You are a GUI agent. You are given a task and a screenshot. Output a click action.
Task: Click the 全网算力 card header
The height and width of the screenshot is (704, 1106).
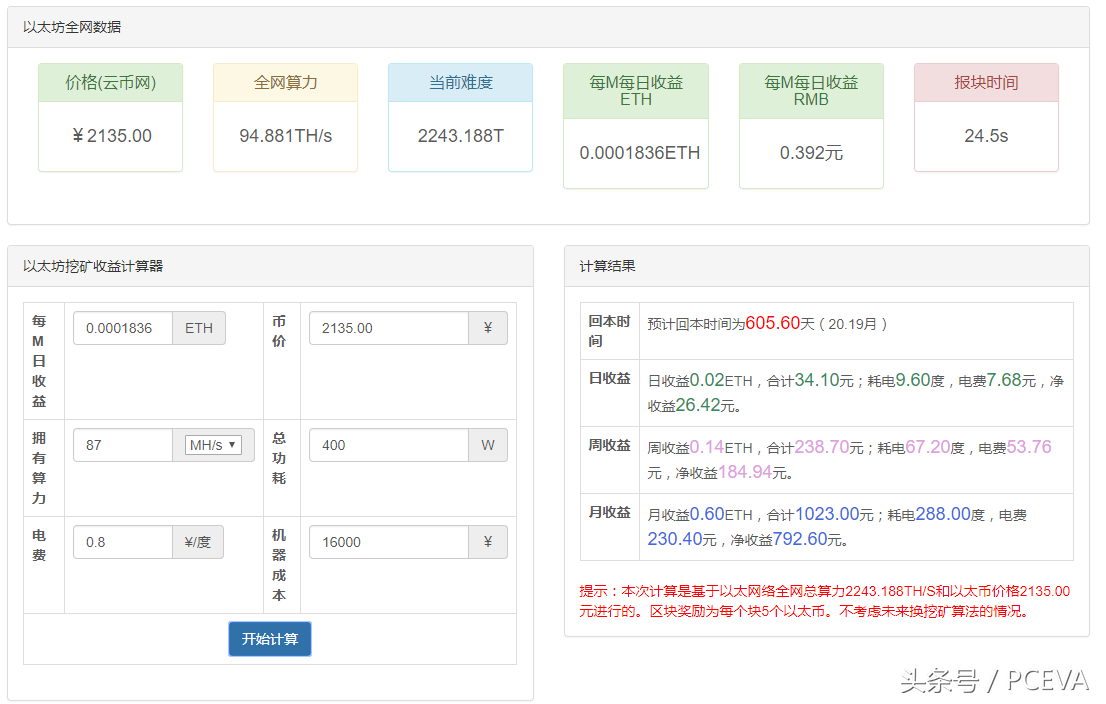pyautogui.click(x=286, y=83)
